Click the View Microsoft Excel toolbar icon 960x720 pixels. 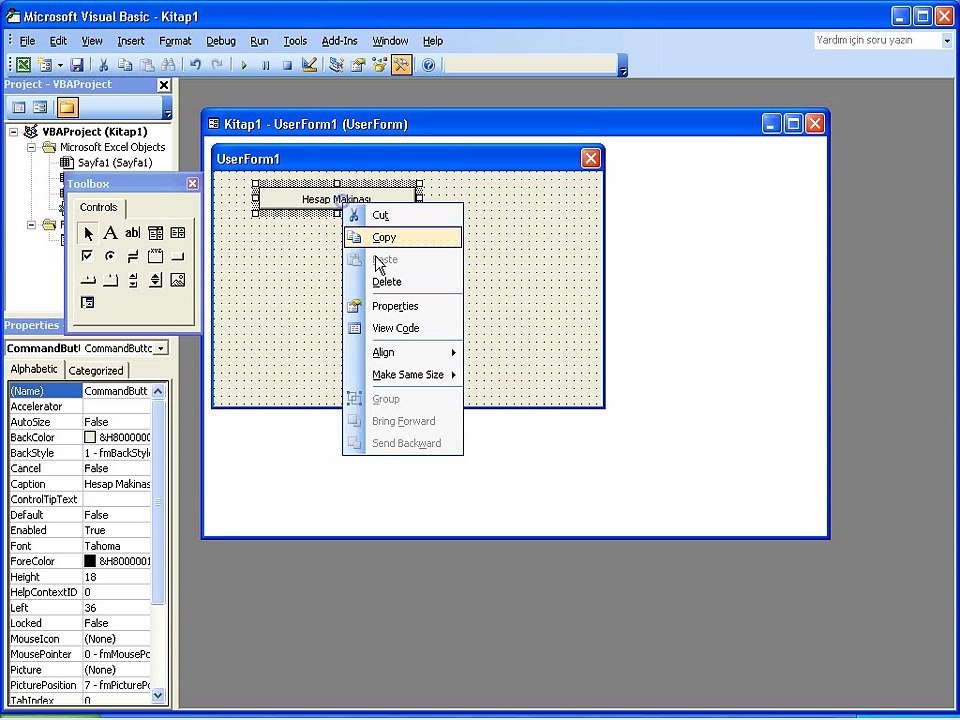[23, 64]
